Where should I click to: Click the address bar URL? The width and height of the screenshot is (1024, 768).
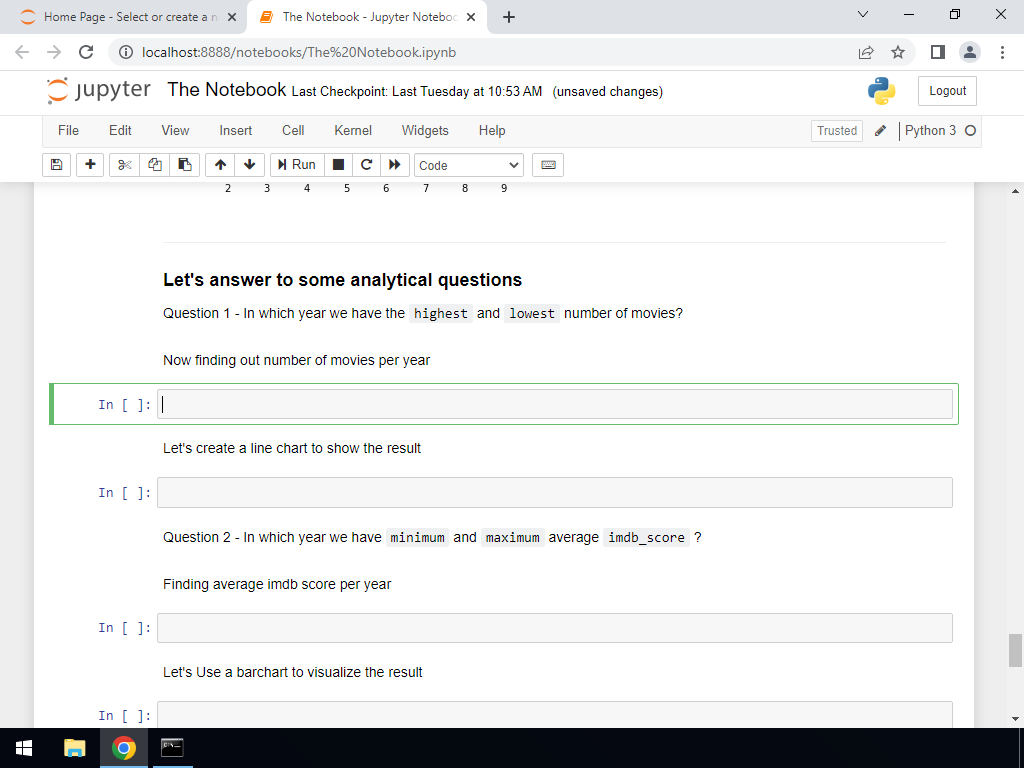[x=299, y=52]
